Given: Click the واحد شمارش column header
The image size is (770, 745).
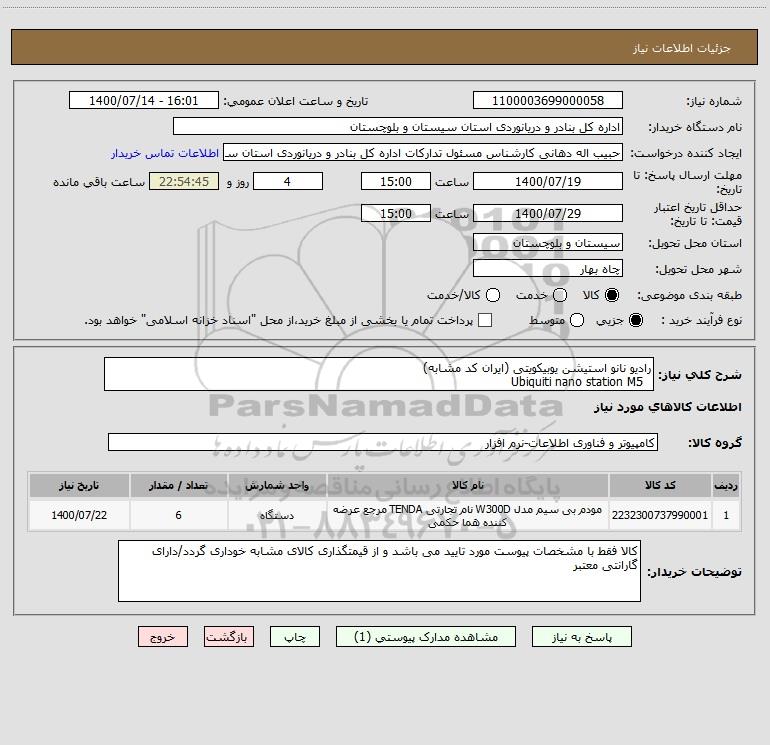Looking at the screenshot, I should point(277,485).
